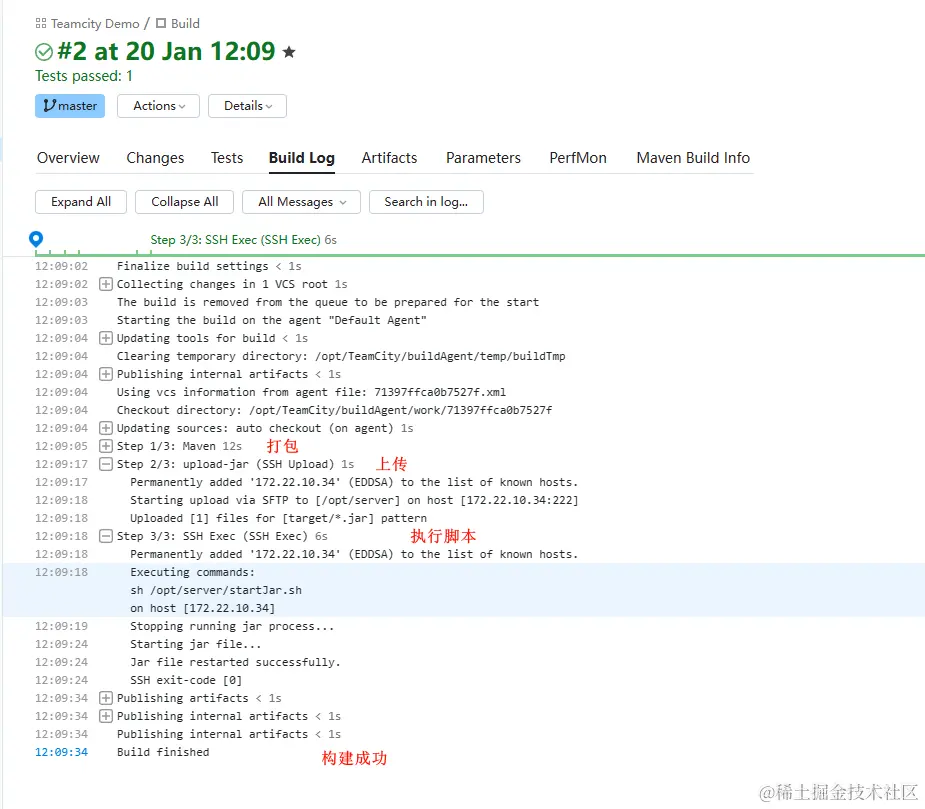Click the Build configuration square icon
925x809 pixels.
[160, 24]
